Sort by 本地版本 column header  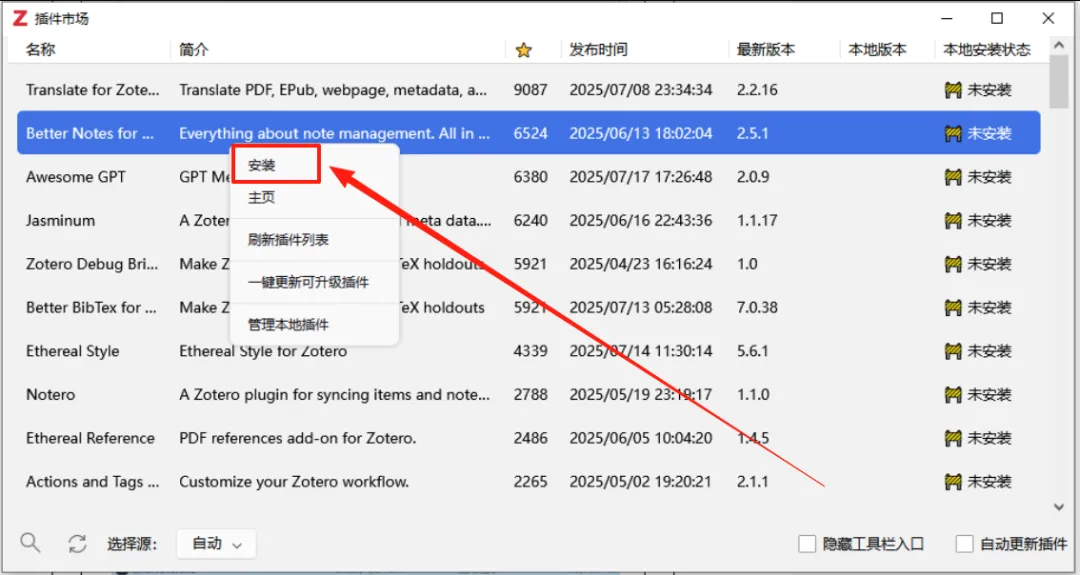coord(878,50)
